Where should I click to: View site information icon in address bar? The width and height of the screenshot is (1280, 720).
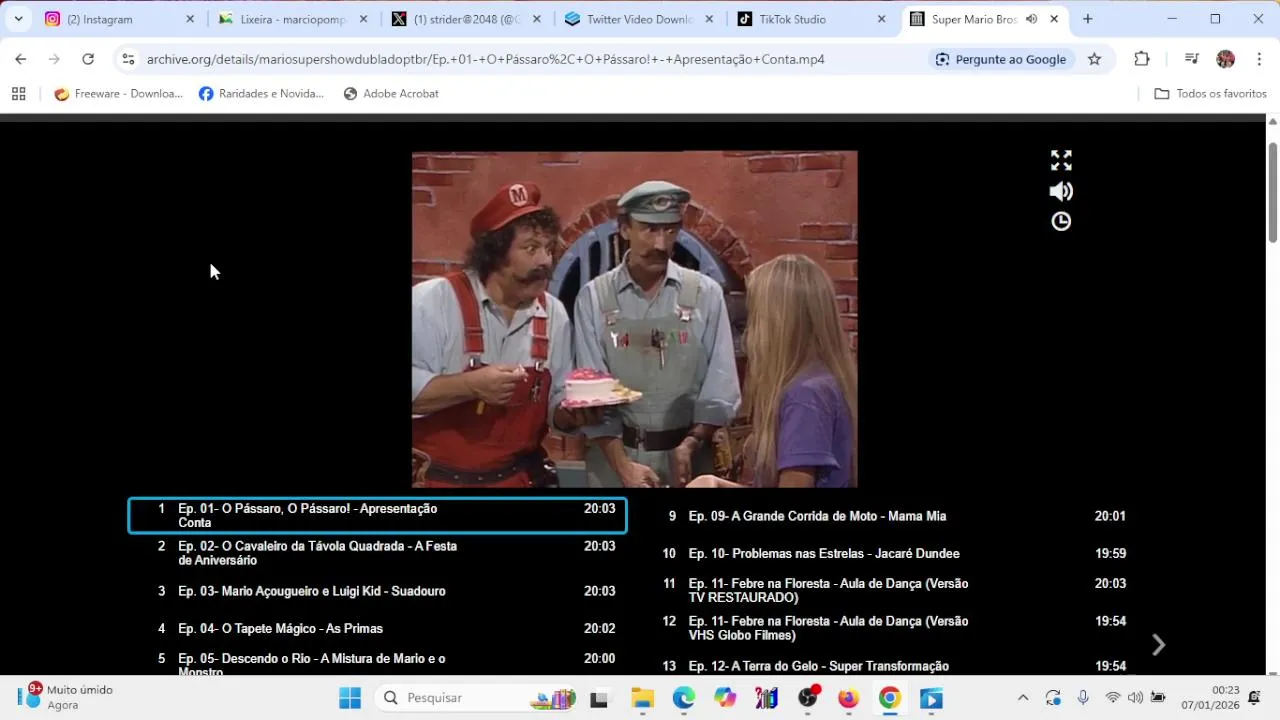[x=128, y=59]
